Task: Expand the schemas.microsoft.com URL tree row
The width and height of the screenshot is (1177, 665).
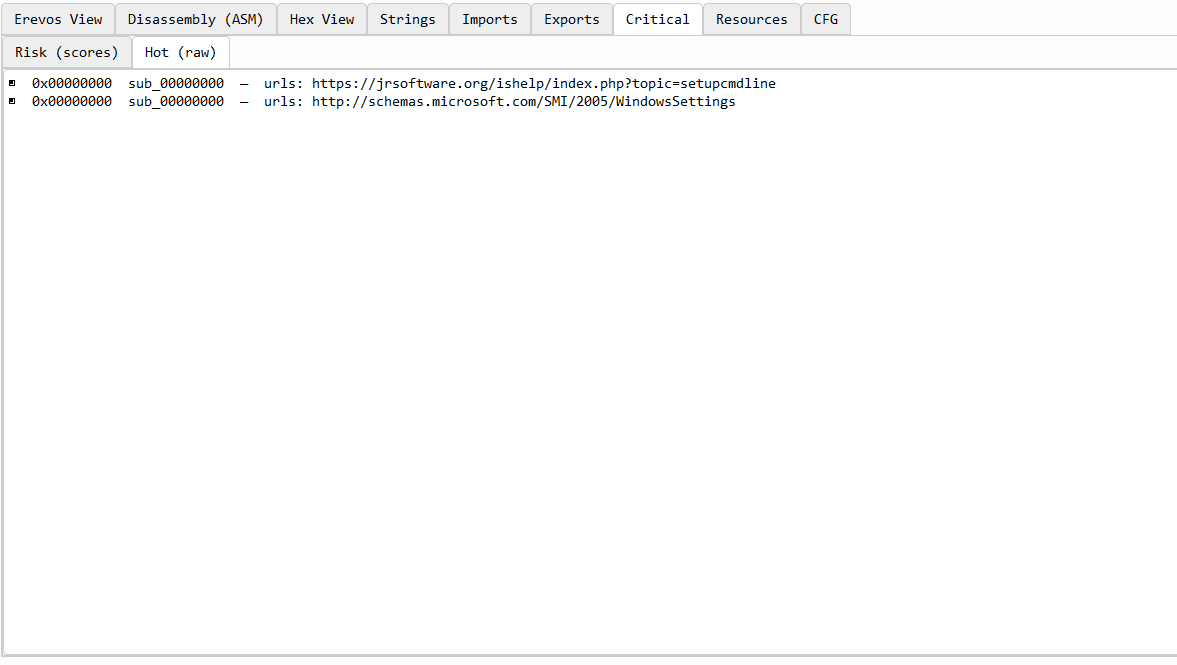Action: click(x=12, y=101)
